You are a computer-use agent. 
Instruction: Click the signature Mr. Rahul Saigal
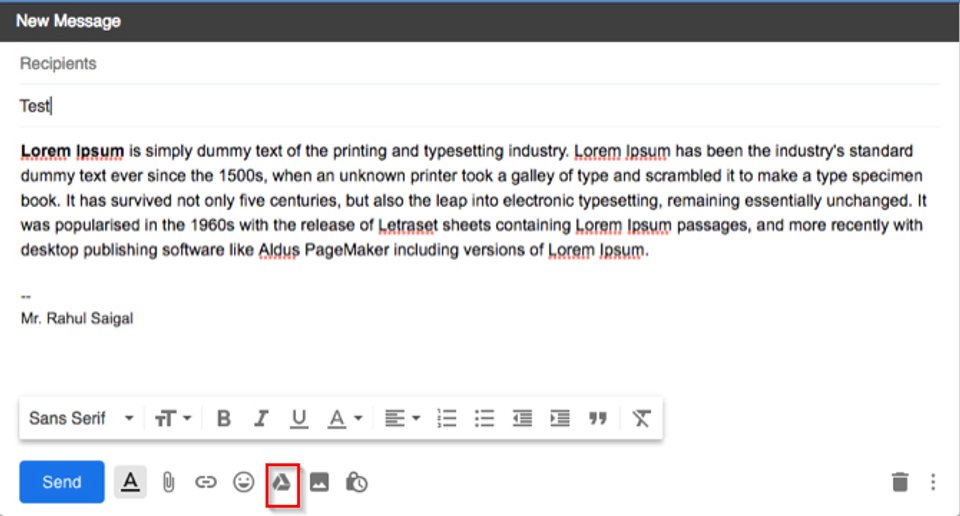point(77,318)
